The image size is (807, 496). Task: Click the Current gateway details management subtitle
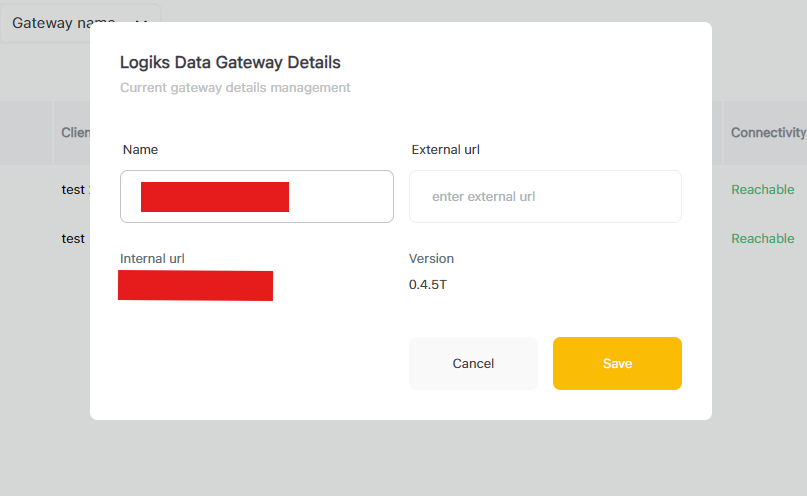(235, 87)
